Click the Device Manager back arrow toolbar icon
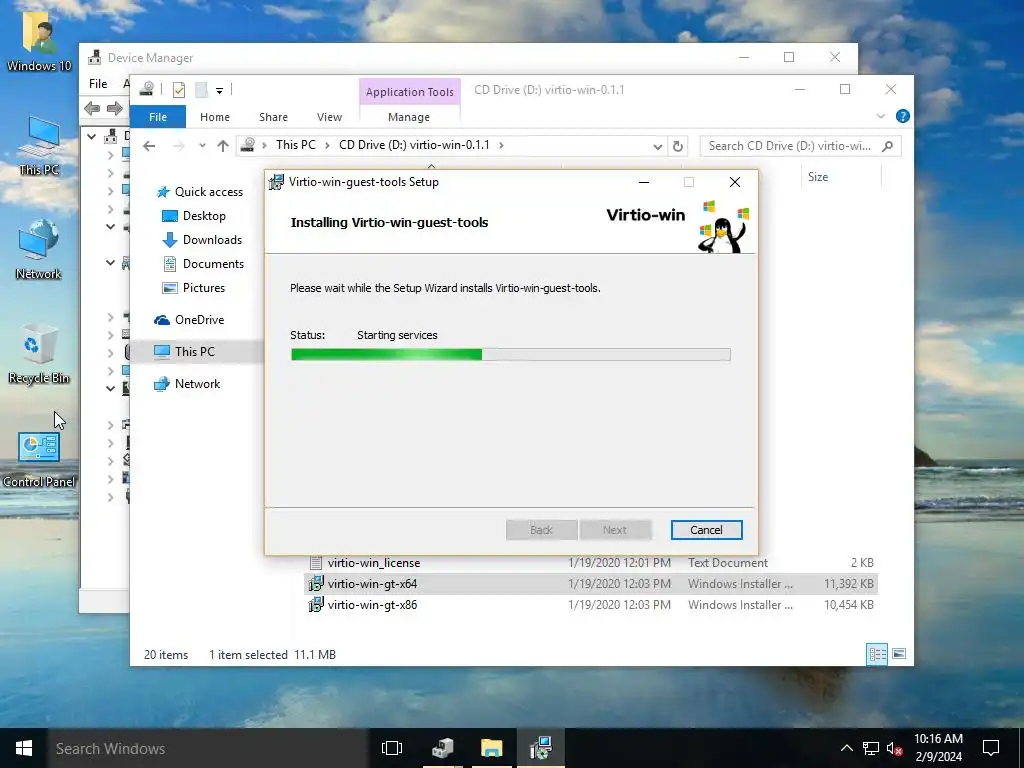 point(92,108)
